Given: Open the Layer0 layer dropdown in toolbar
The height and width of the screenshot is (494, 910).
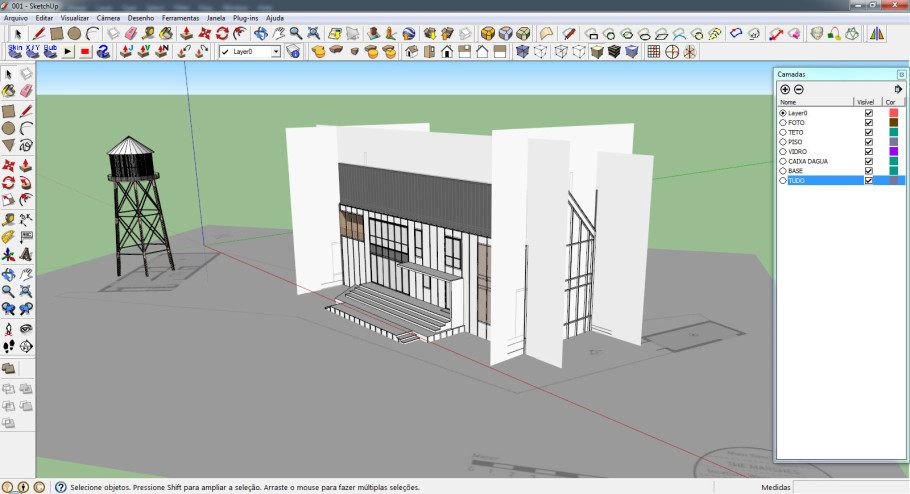Looking at the screenshot, I should (276, 52).
